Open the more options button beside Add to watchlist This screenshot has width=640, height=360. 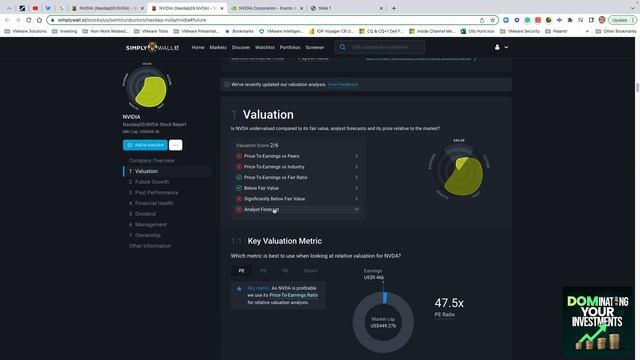(176, 145)
